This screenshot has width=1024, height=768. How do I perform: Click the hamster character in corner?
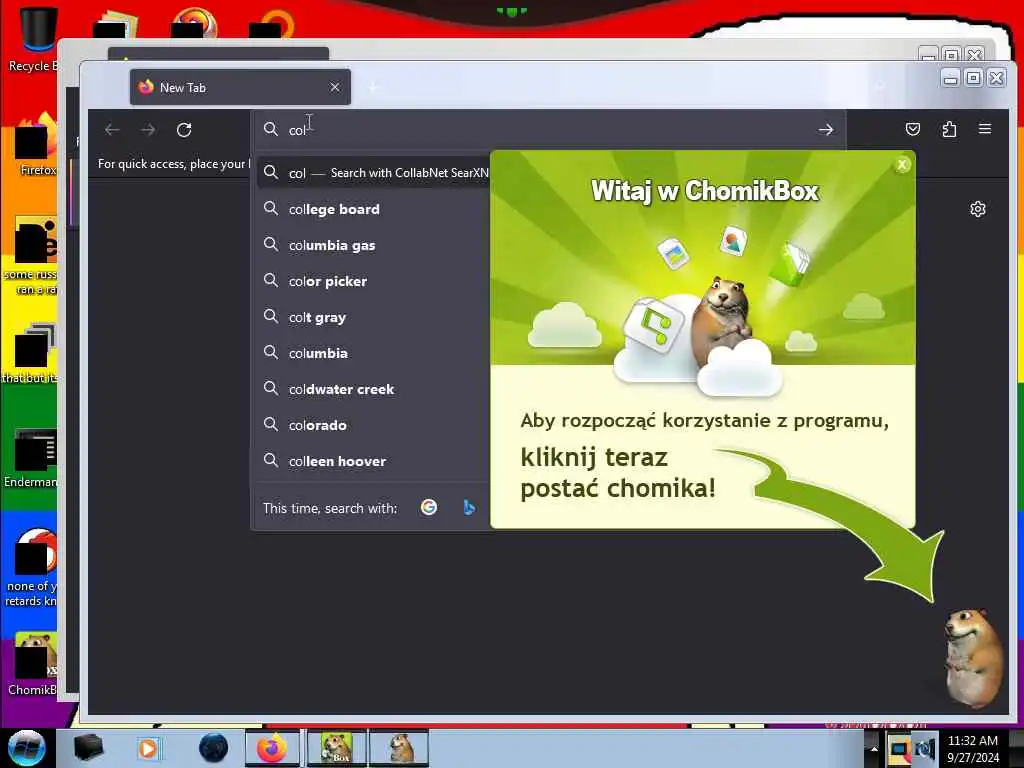974,658
